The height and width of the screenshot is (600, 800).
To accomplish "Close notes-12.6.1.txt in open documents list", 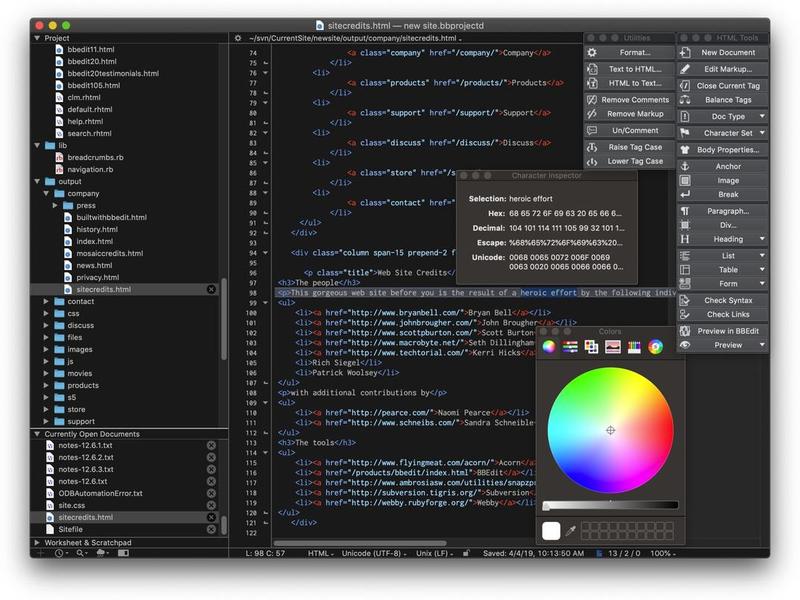I will tap(211, 445).
